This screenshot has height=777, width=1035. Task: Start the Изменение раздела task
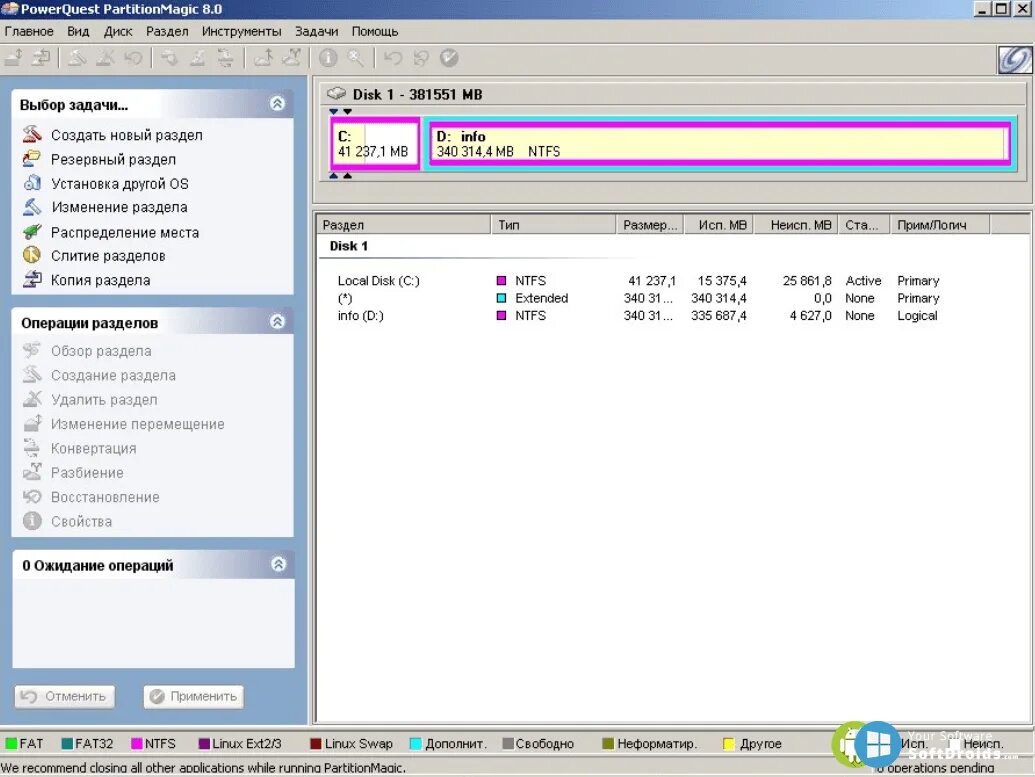(119, 207)
